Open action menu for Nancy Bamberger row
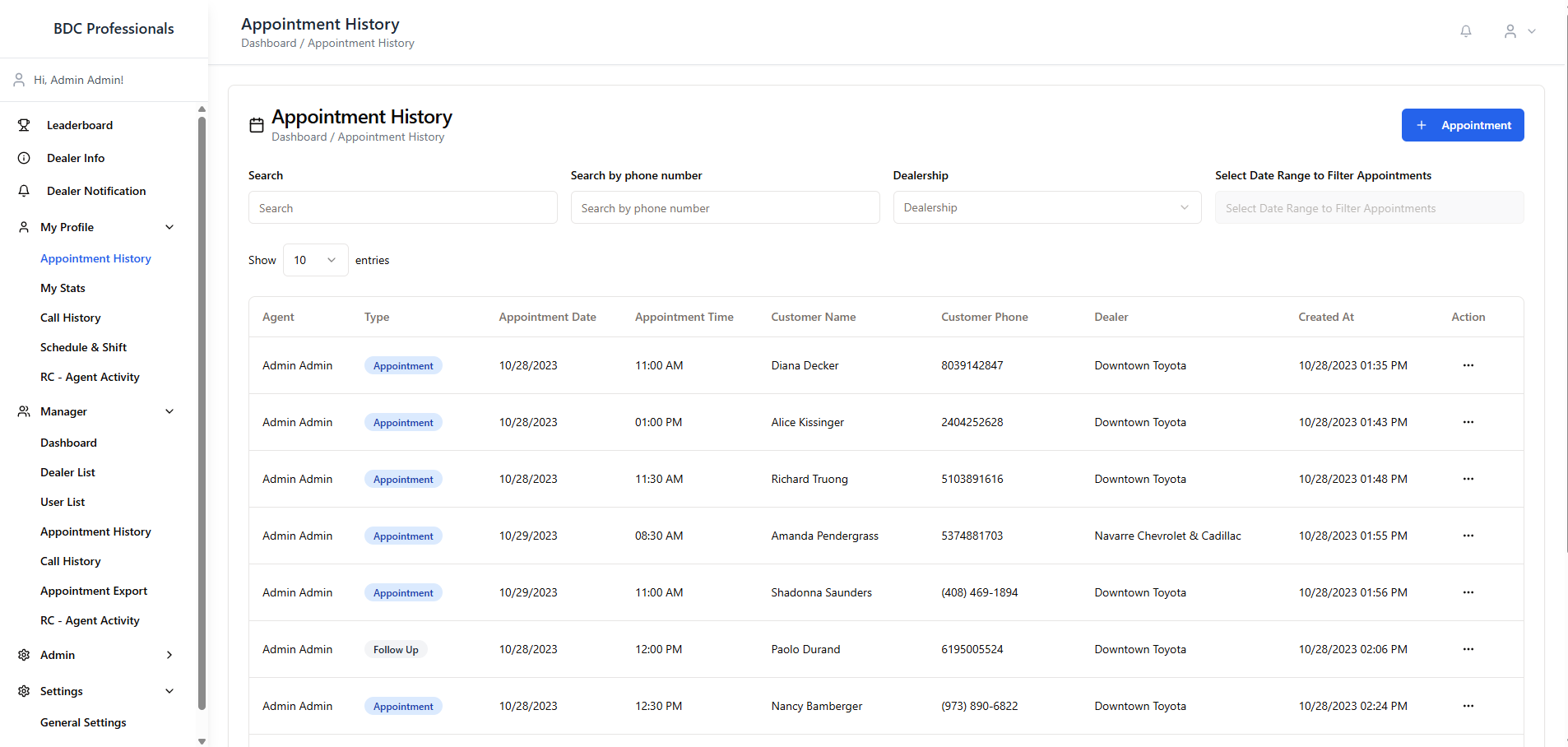 (x=1468, y=706)
